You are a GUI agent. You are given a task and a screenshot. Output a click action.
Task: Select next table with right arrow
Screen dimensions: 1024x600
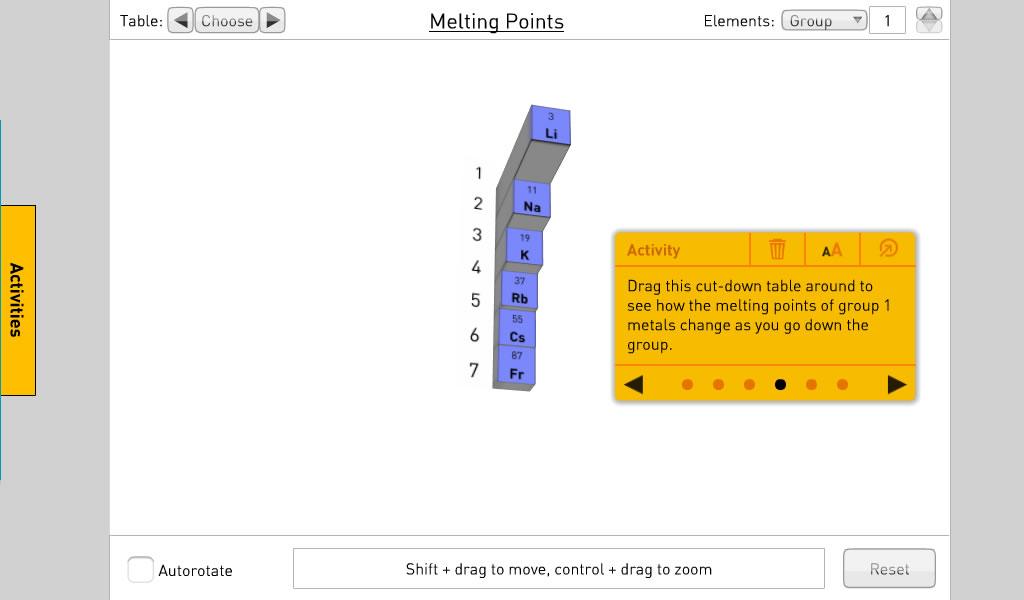[x=272, y=21]
